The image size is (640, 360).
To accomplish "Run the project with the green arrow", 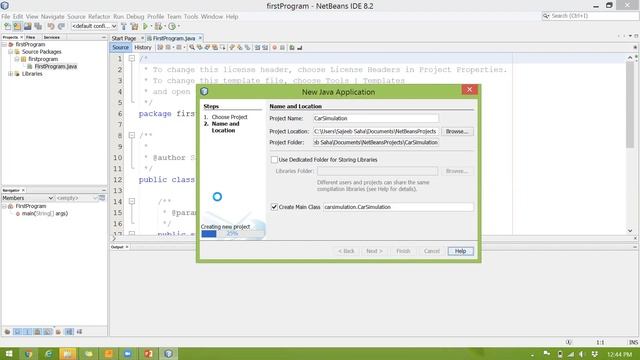I will pos(145,26).
